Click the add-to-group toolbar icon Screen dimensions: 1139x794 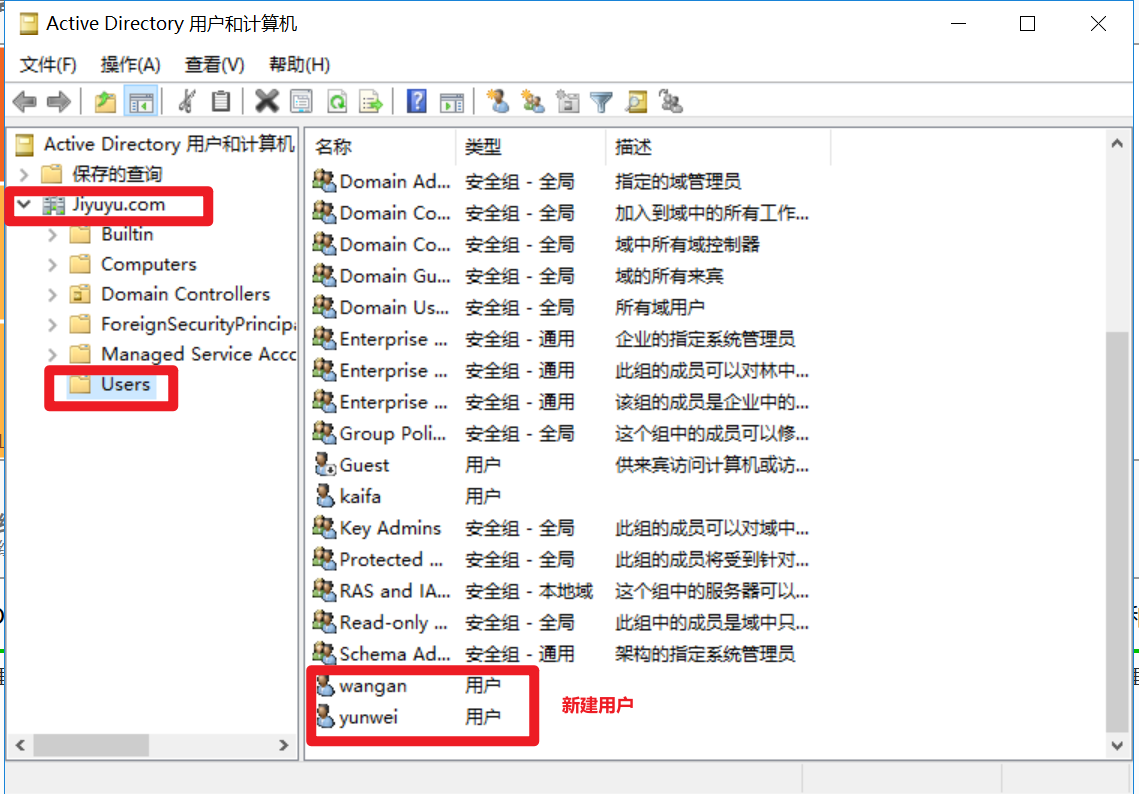pyautogui.click(x=670, y=102)
